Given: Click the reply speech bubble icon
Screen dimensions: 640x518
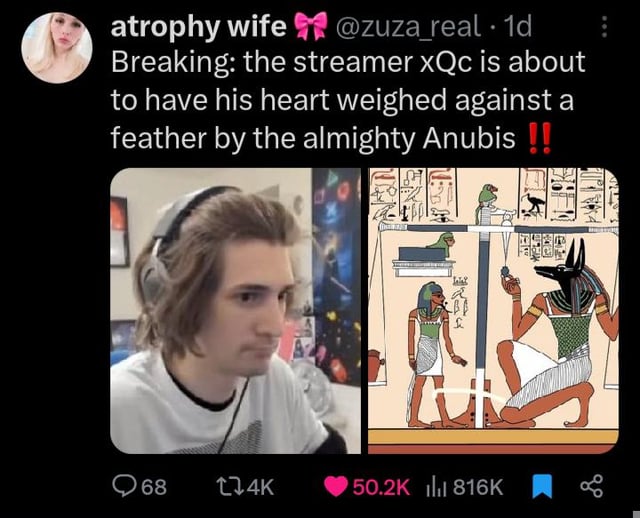Looking at the screenshot, I should point(122,487).
